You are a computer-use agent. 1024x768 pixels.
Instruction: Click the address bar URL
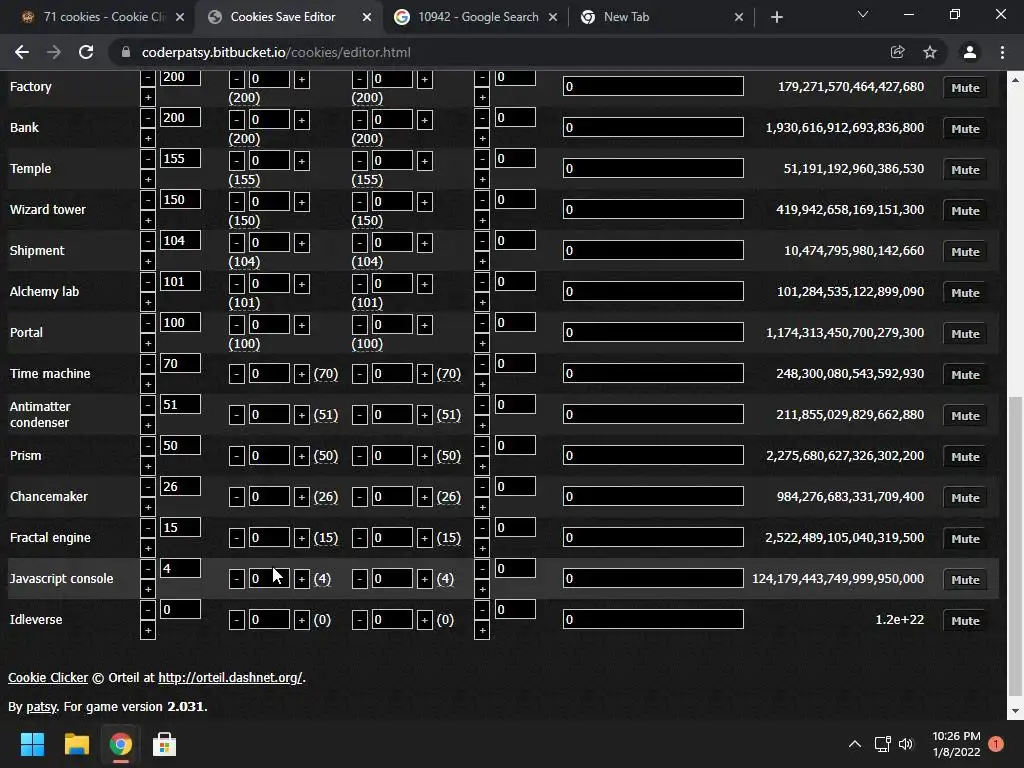[x=276, y=52]
